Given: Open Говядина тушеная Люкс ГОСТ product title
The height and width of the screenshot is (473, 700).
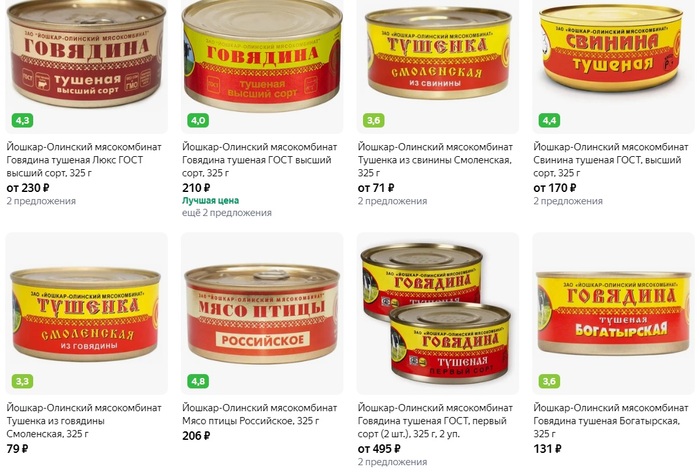Looking at the screenshot, I should [x=84, y=160].
